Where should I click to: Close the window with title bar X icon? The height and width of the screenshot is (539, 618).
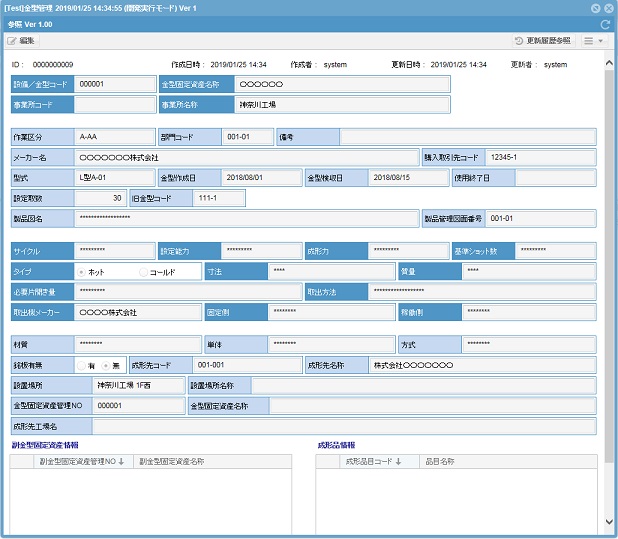point(609,7)
